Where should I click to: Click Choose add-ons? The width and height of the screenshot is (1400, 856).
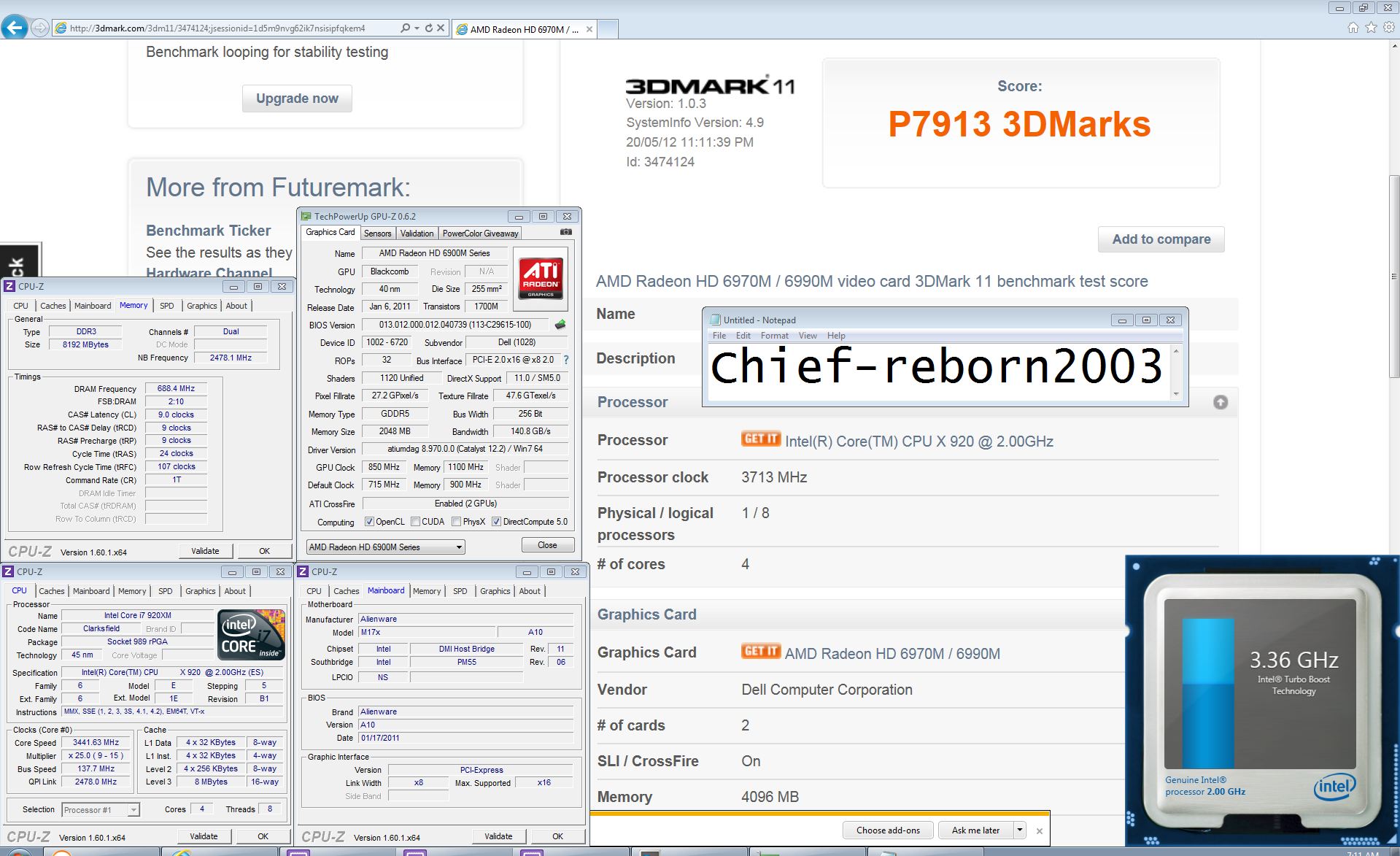(888, 830)
